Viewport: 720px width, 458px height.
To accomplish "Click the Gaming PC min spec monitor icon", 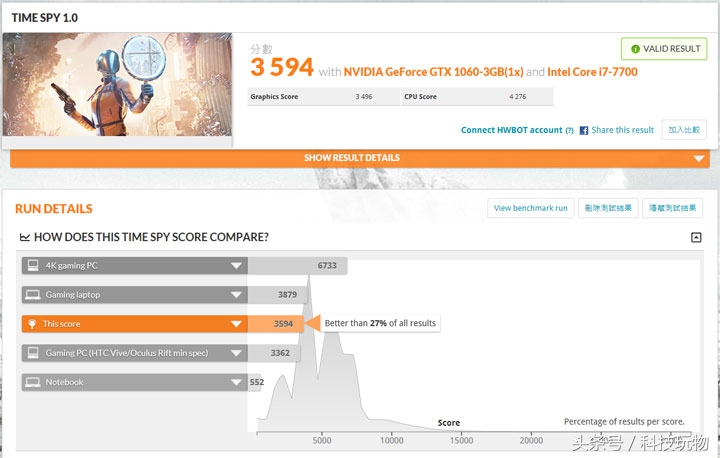I will pos(33,353).
